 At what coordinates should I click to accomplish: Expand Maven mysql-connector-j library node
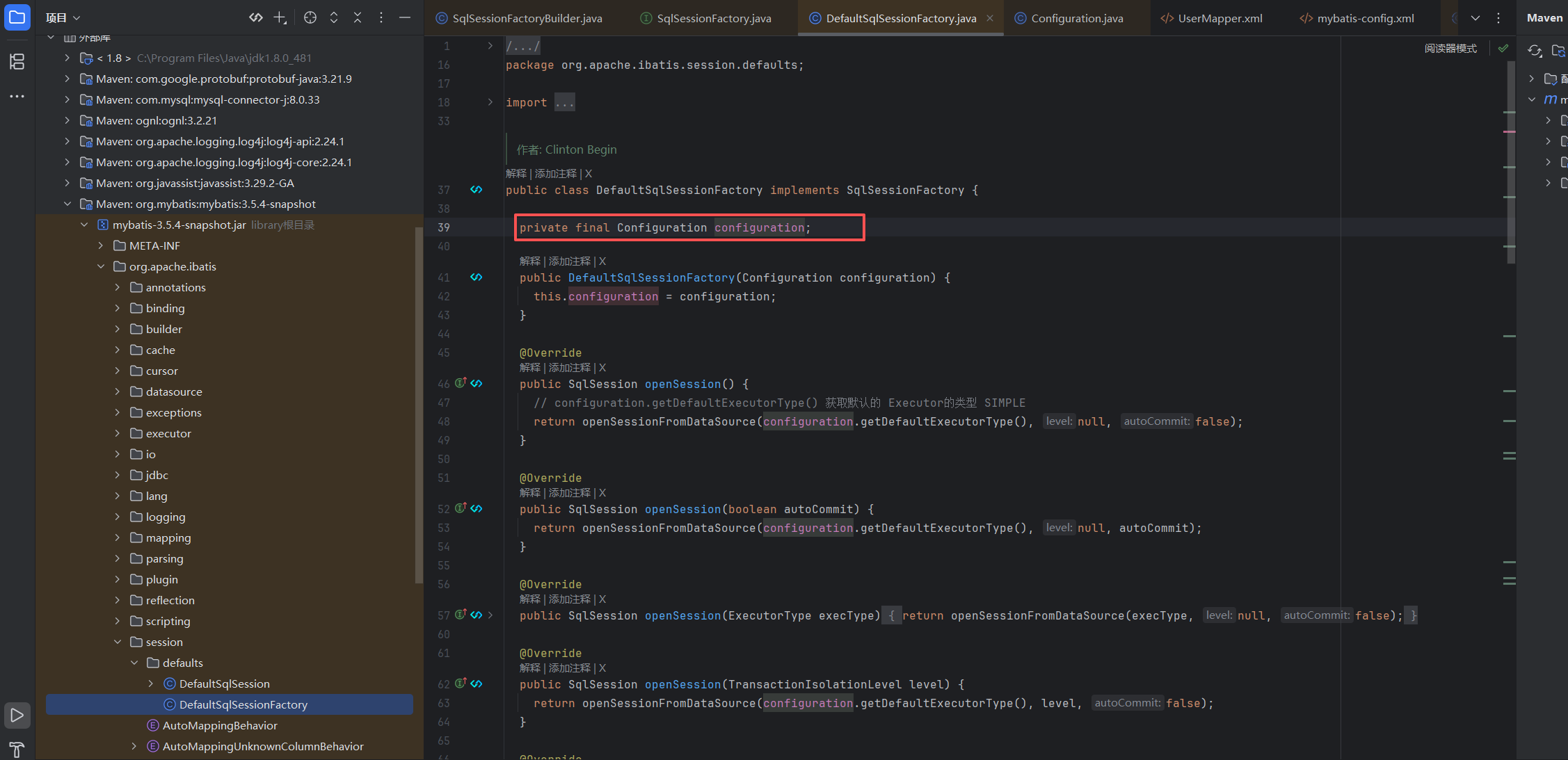pos(67,99)
